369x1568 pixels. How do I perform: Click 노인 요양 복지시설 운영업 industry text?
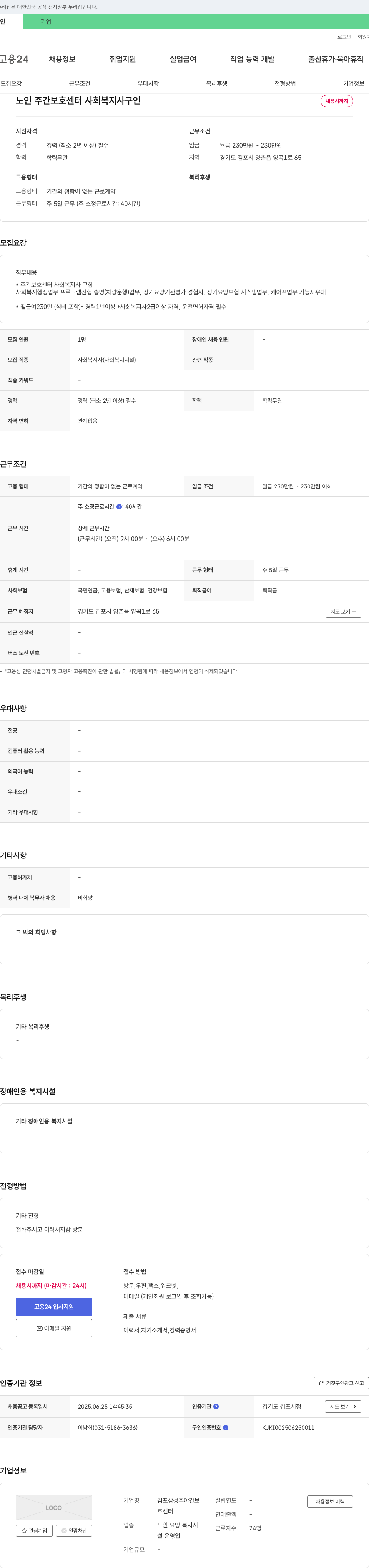pos(177,1530)
